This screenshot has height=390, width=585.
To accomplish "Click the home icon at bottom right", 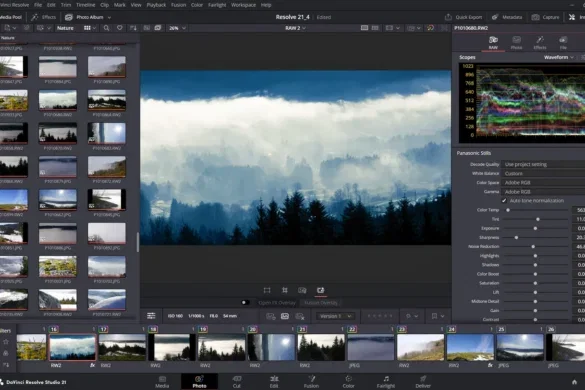I will pos(575,382).
